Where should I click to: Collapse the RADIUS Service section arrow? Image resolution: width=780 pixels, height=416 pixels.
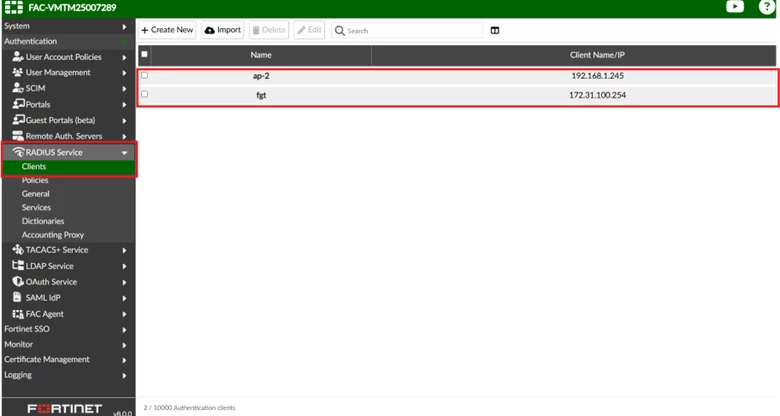tap(124, 153)
